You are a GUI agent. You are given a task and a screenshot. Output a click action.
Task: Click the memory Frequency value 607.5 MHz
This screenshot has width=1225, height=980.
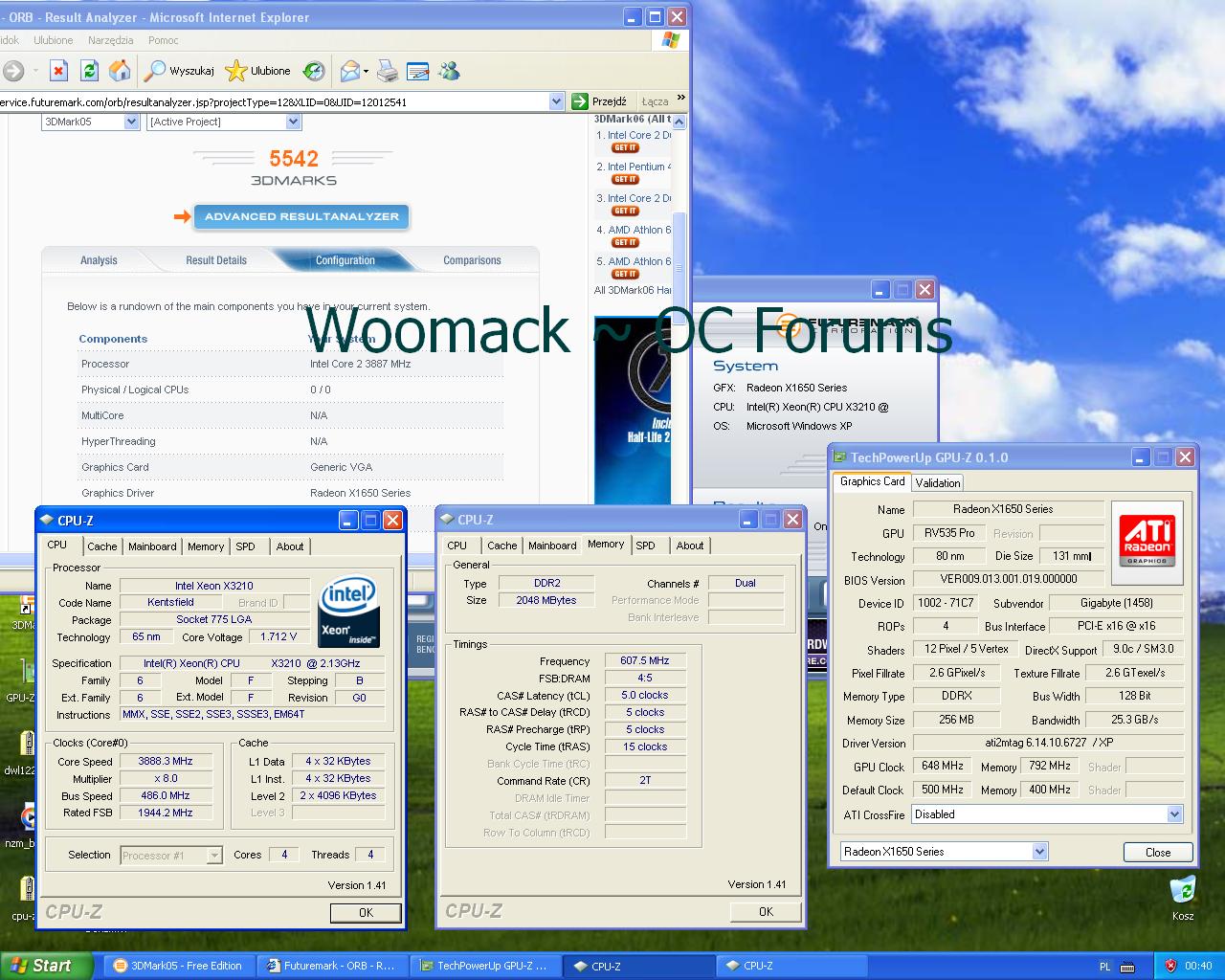645,661
